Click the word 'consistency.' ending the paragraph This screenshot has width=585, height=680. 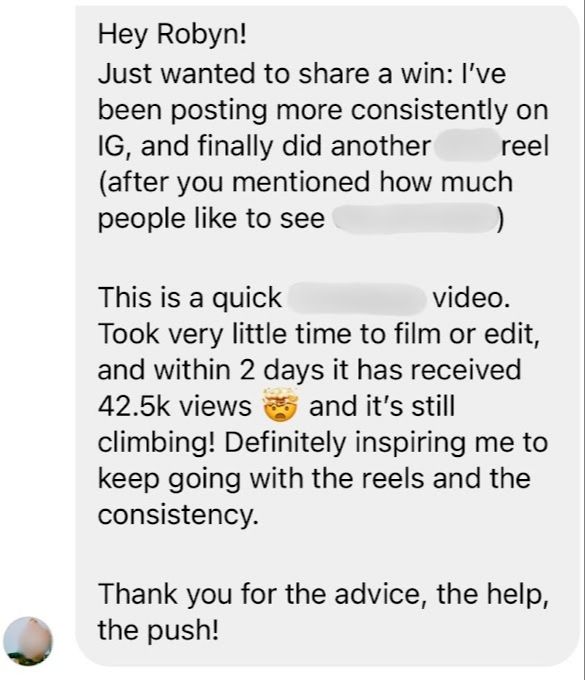tap(178, 515)
